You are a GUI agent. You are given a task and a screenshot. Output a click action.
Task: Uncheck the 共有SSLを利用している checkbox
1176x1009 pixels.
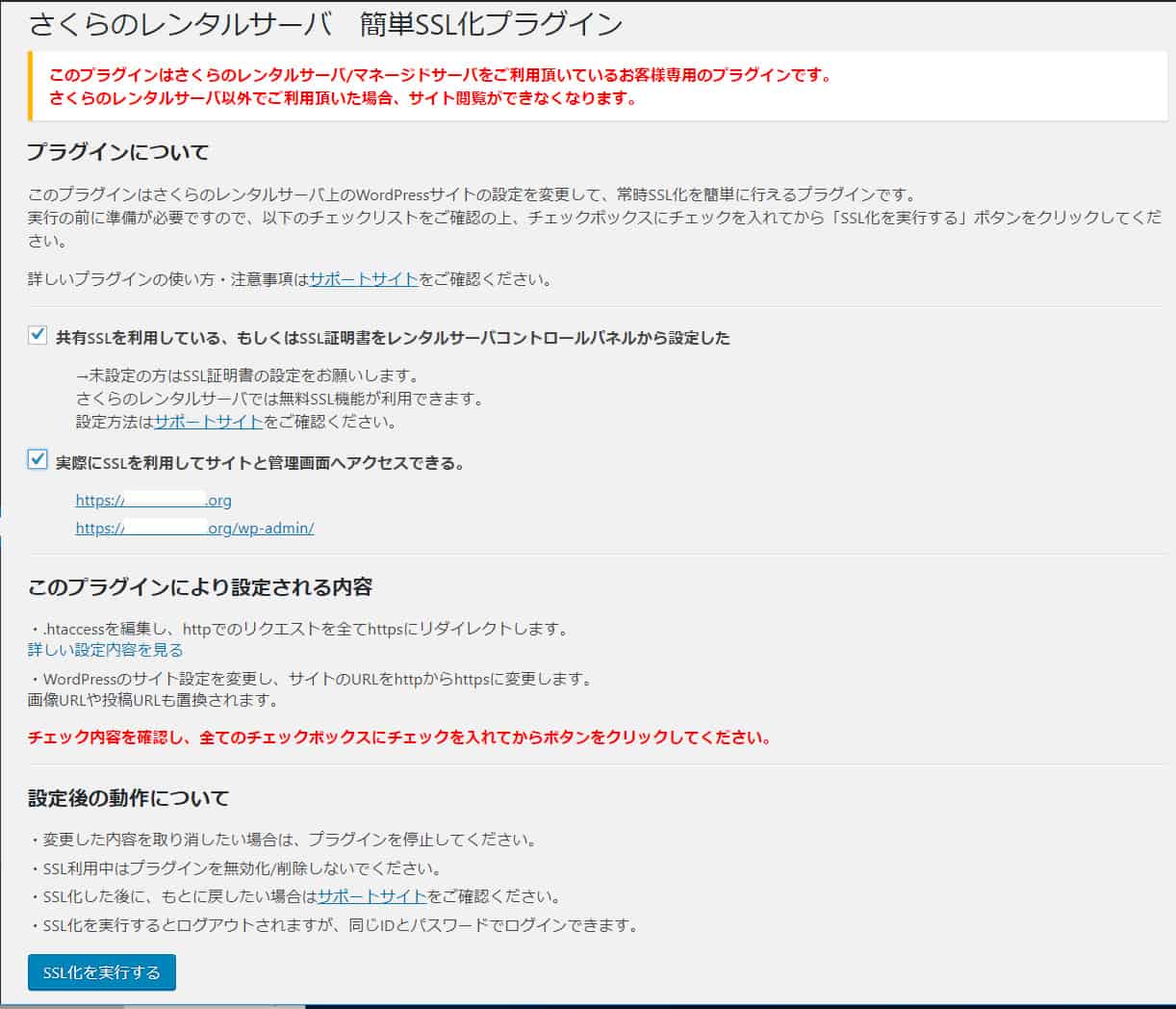click(x=38, y=335)
